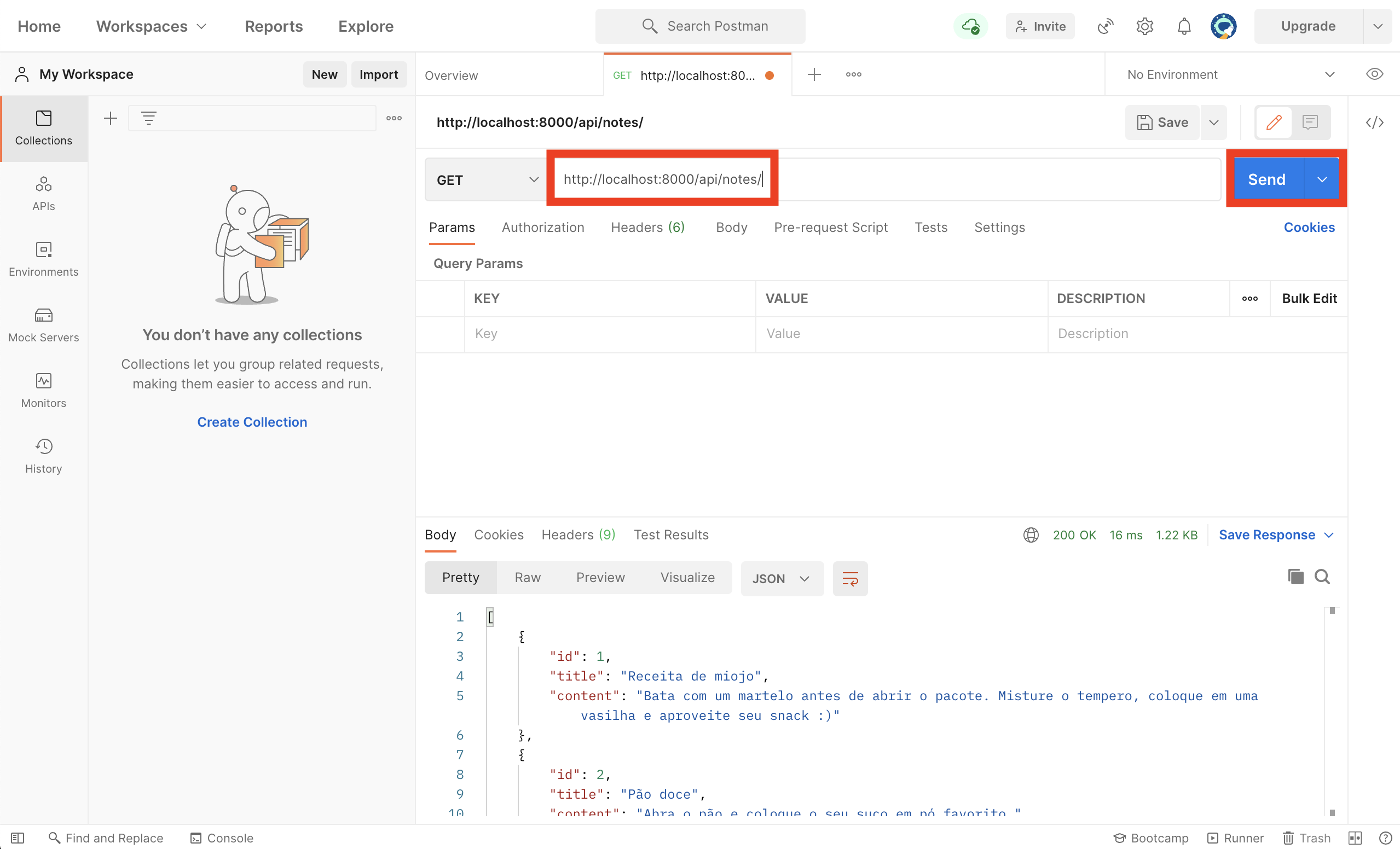Open Runner from the status bar

tap(1235, 838)
